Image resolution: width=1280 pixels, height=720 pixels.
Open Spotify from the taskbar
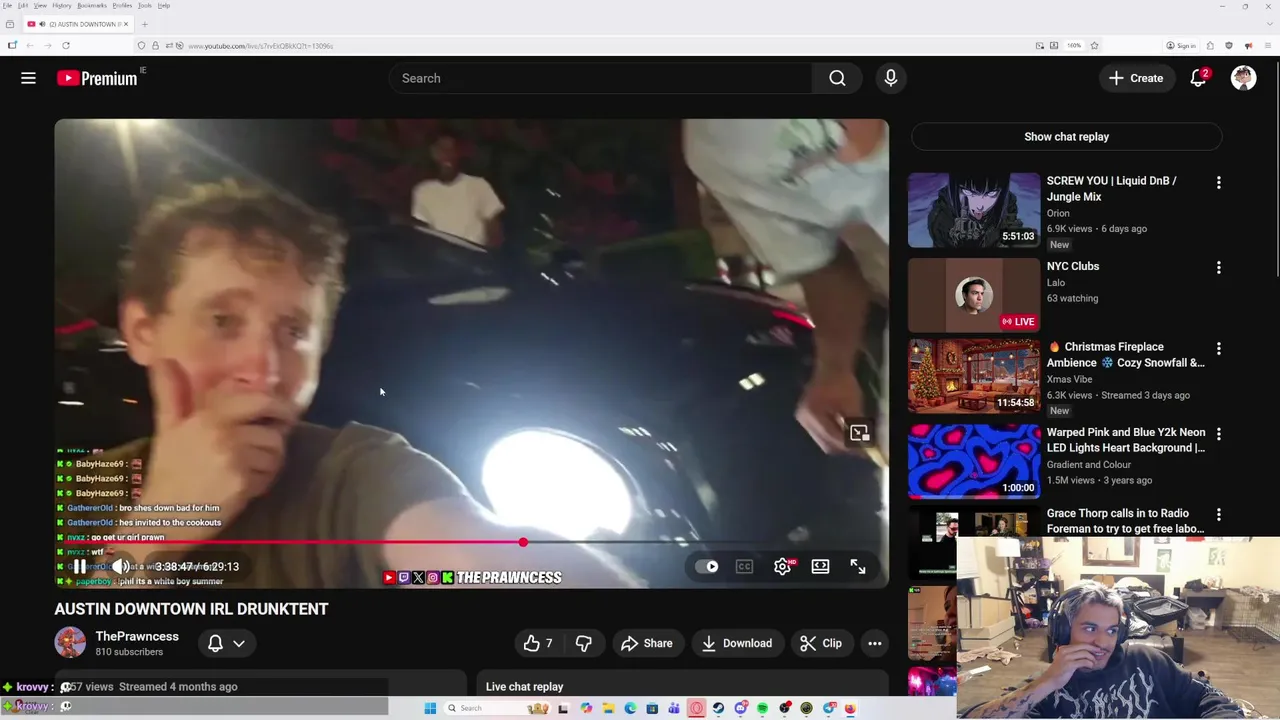763,708
